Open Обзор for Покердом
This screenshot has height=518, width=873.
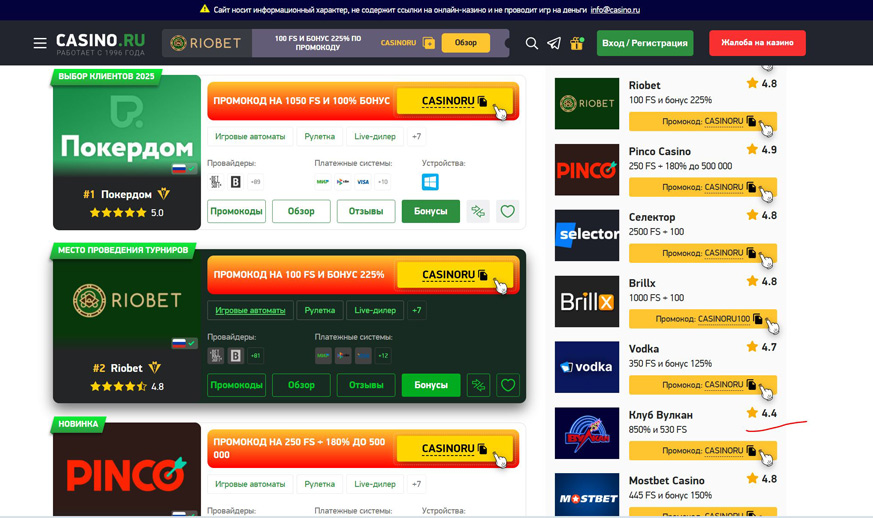click(x=301, y=212)
